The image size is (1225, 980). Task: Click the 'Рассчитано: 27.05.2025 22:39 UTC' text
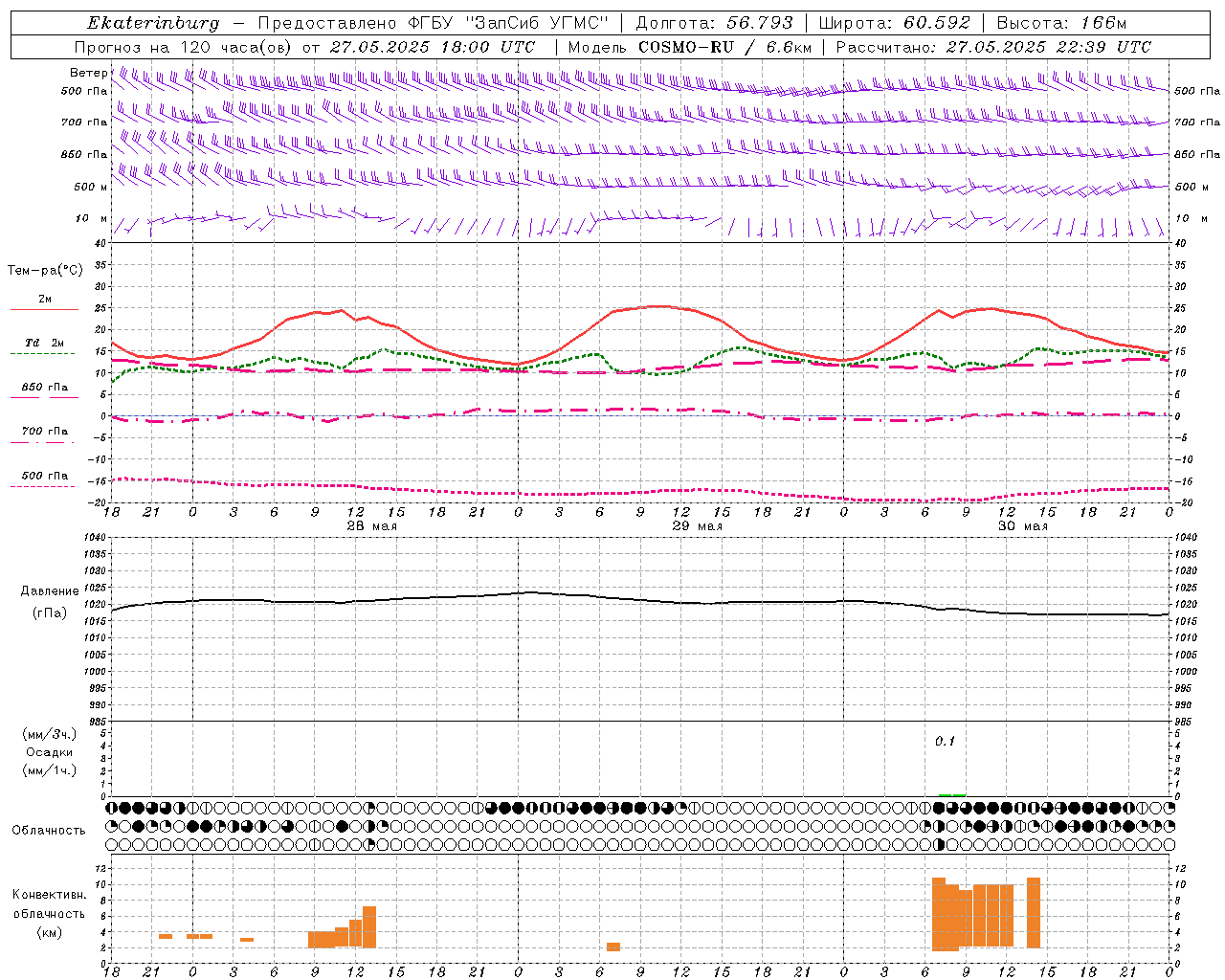993,47
